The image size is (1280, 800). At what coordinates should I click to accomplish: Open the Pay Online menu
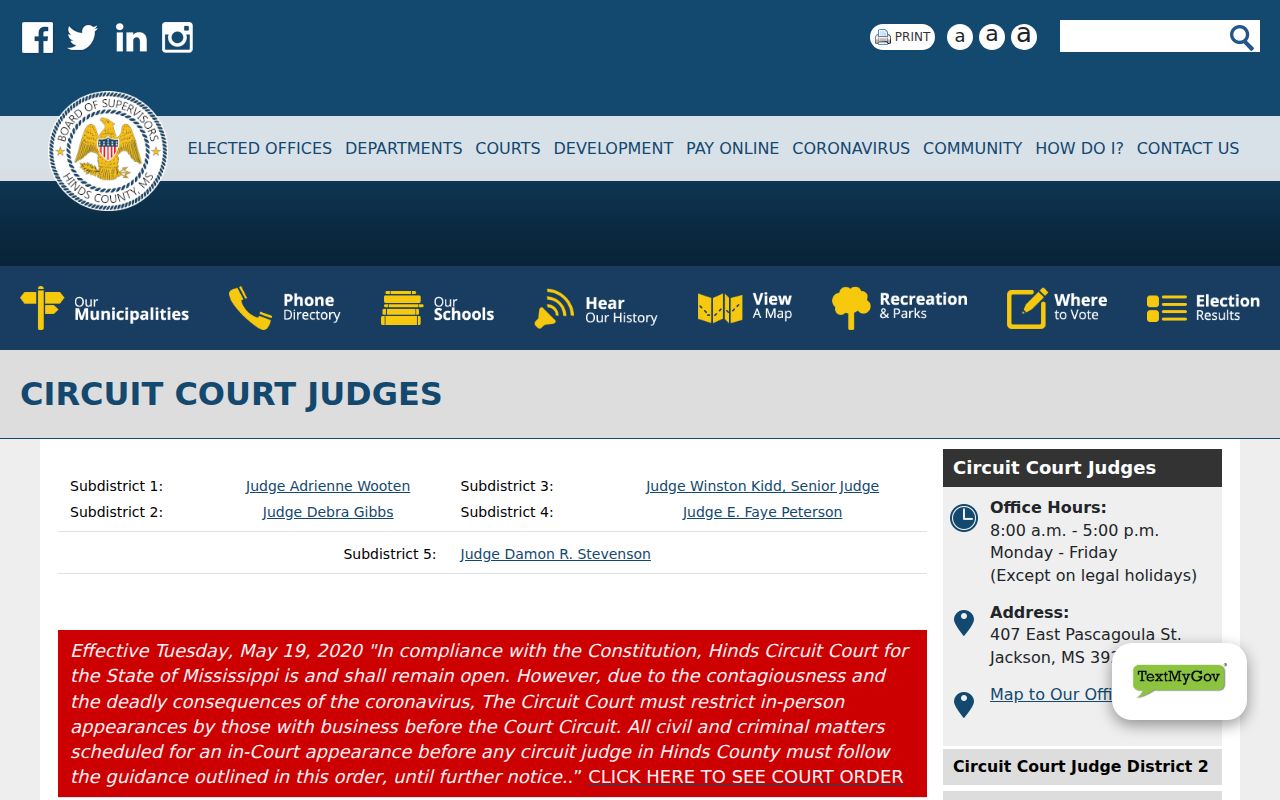[732, 148]
